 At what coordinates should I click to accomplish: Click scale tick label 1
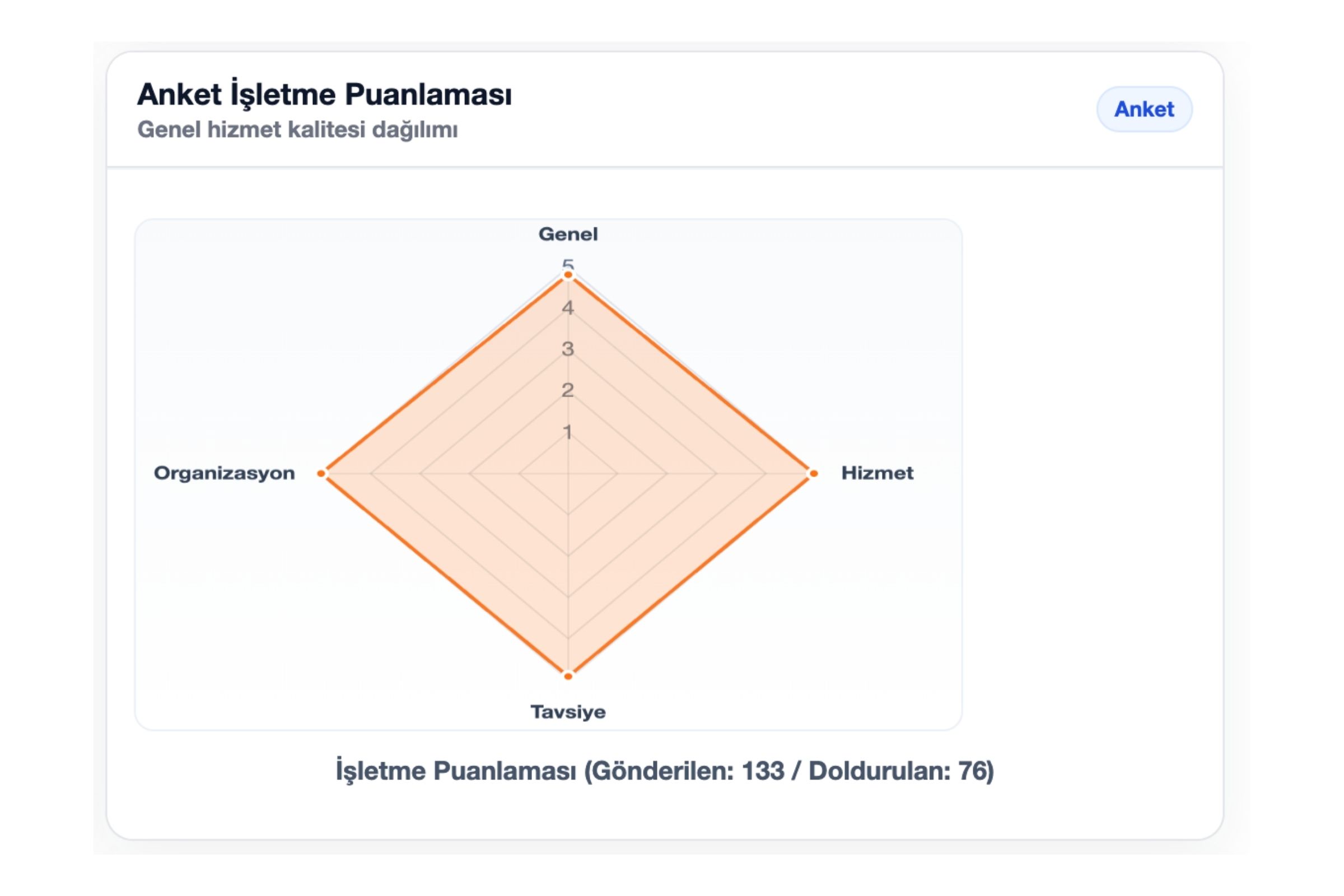[567, 432]
